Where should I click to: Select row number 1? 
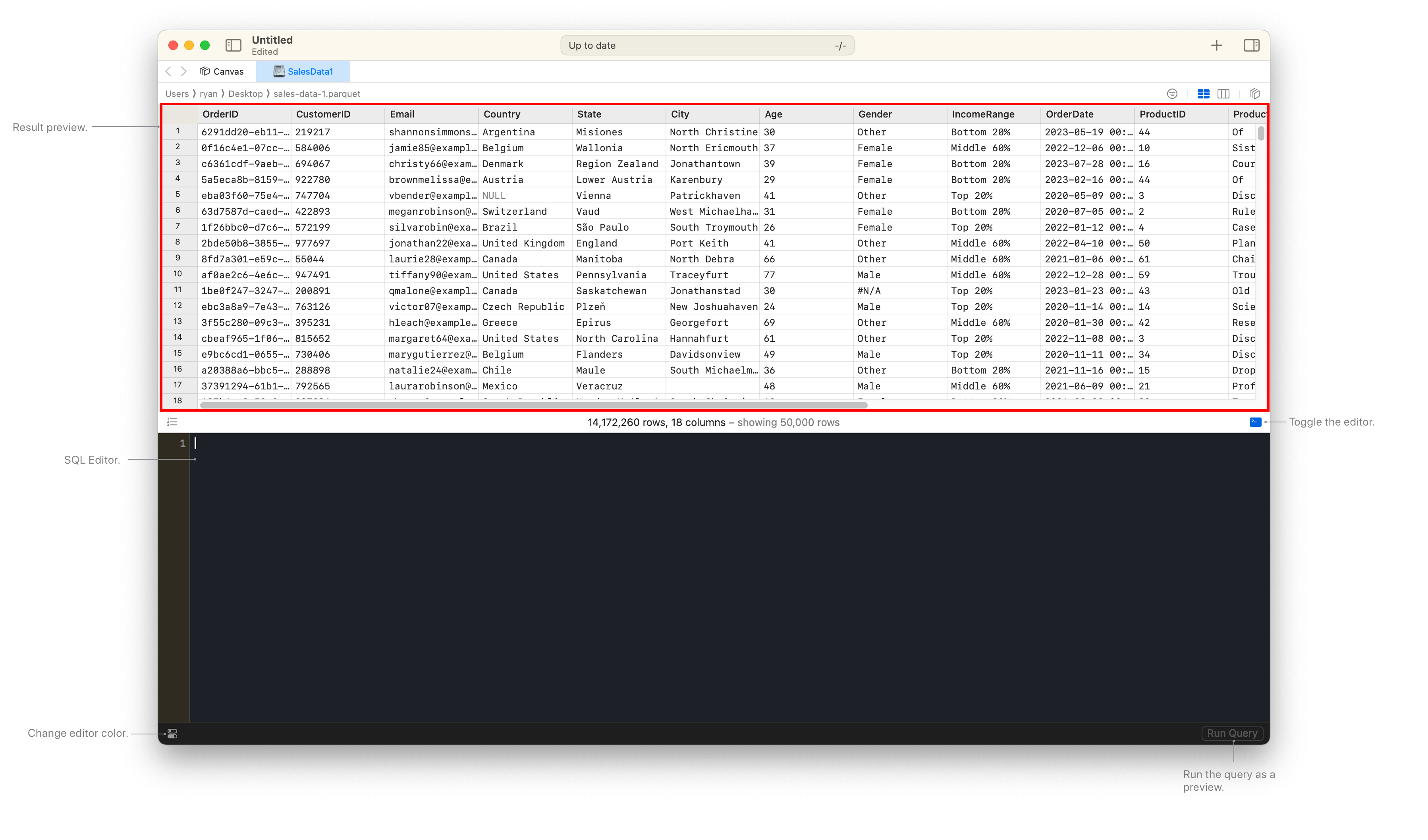(x=178, y=131)
